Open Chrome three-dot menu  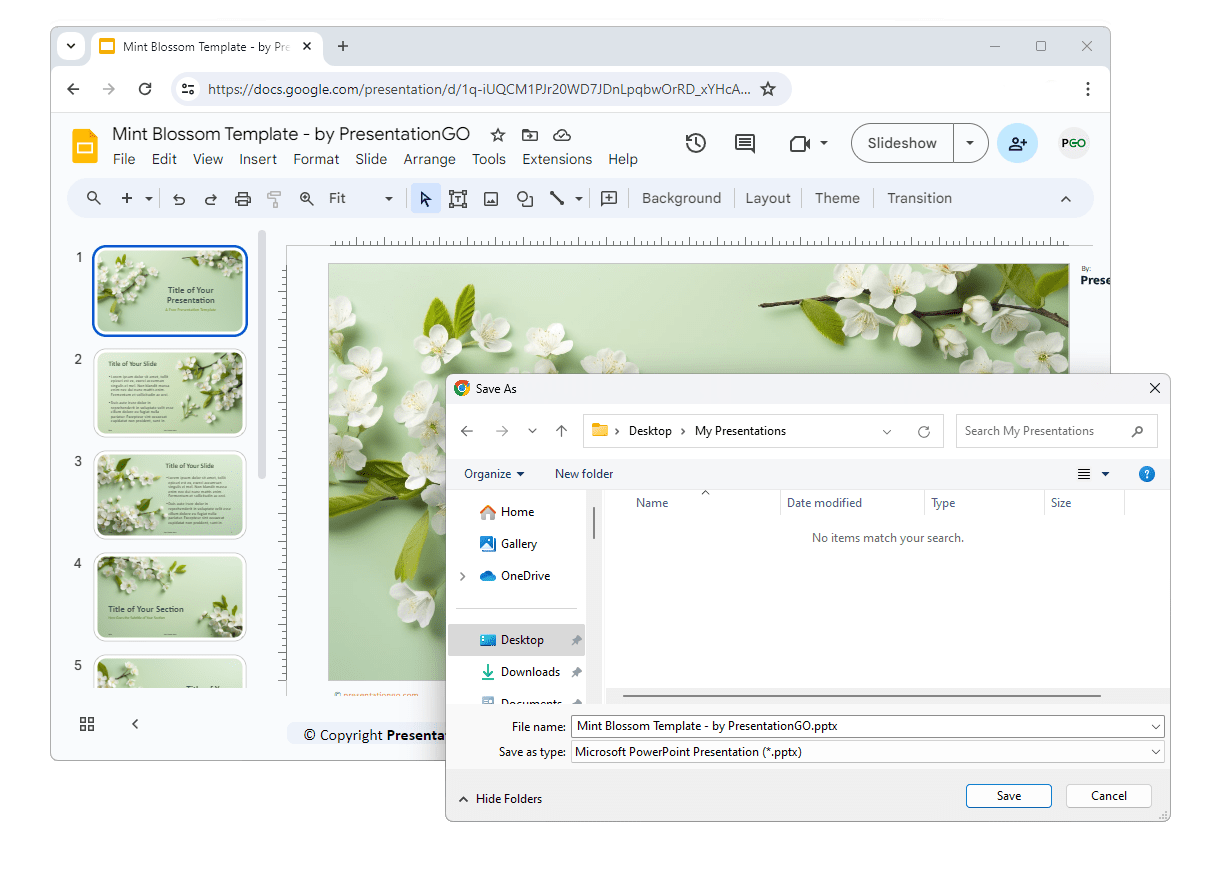[1088, 89]
